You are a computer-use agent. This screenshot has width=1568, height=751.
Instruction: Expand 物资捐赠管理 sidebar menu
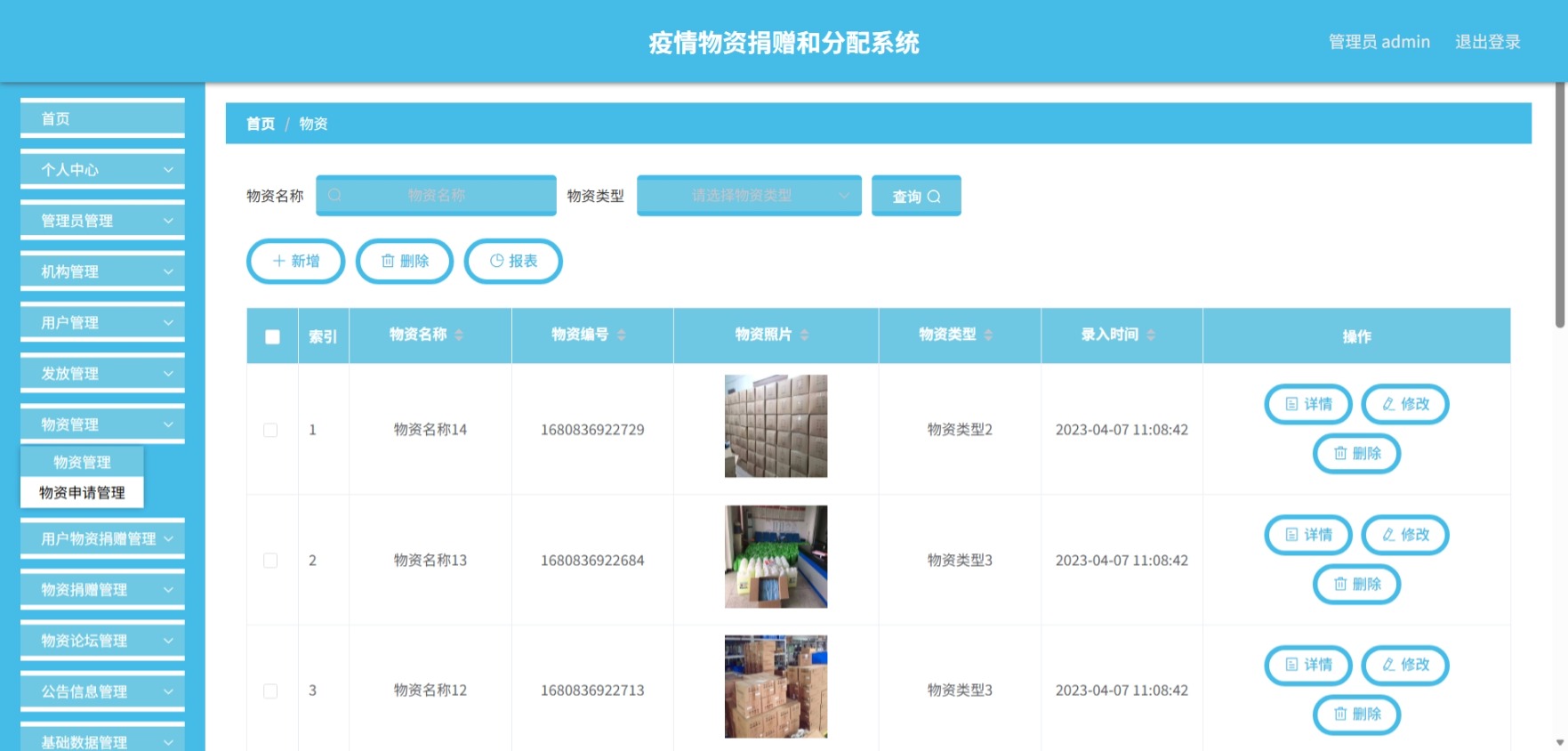(x=102, y=589)
